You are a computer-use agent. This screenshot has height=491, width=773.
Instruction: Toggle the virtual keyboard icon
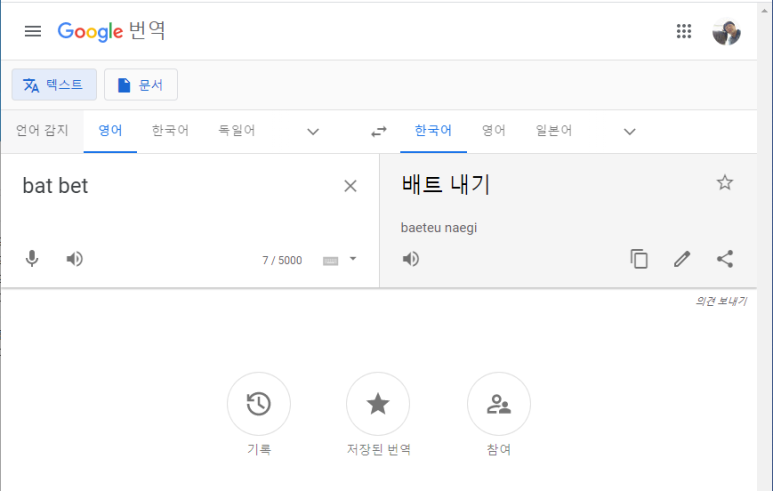(x=330, y=261)
